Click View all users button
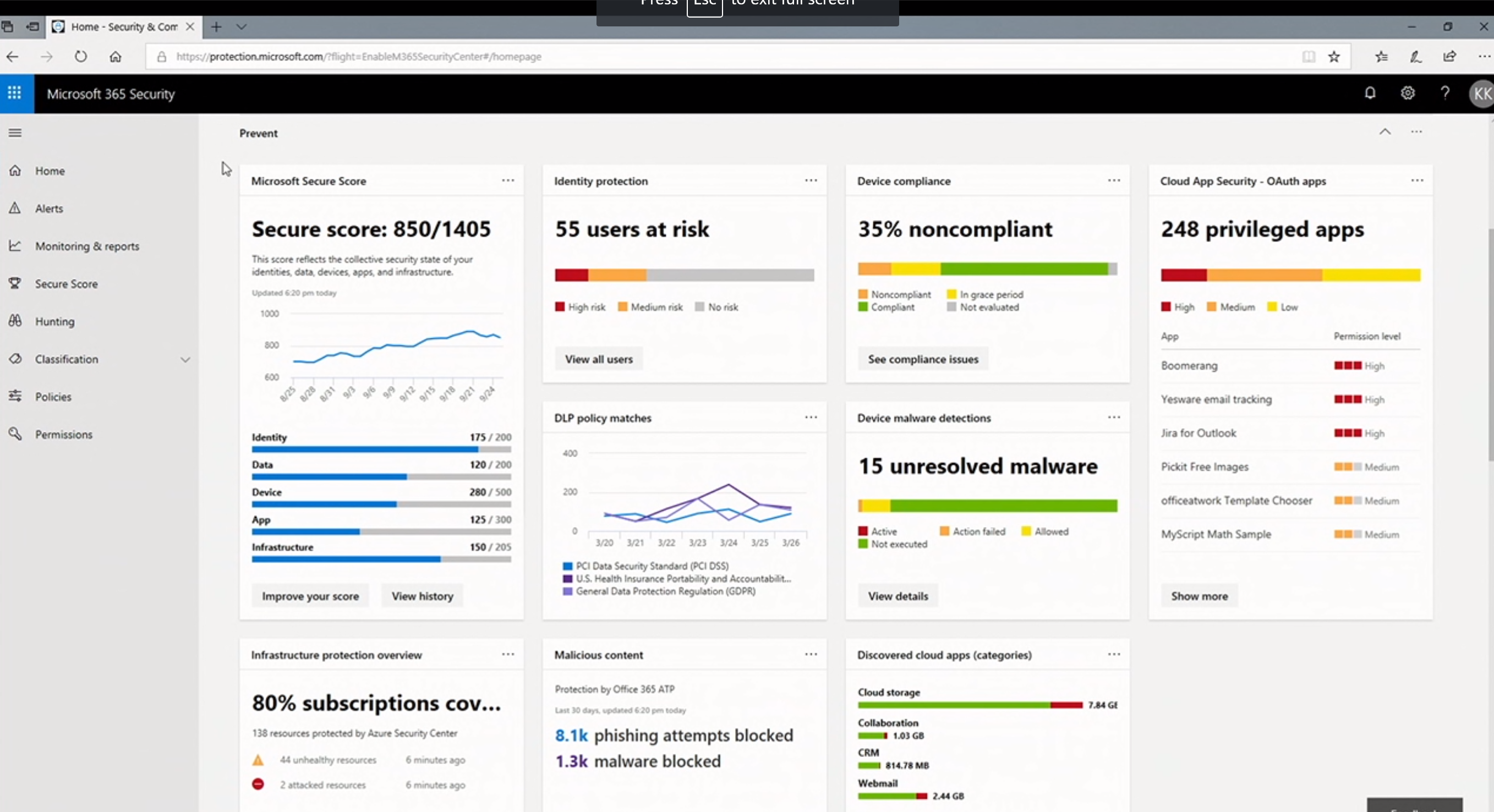The height and width of the screenshot is (812, 1494). coord(599,359)
